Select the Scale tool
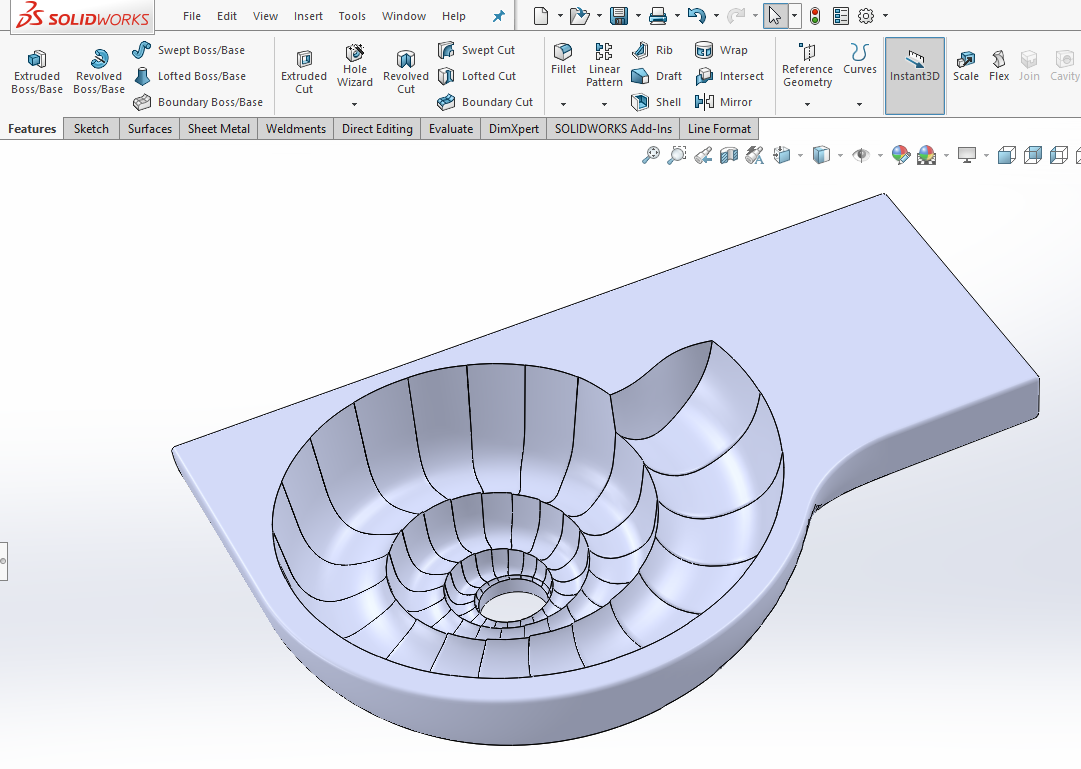 [965, 67]
